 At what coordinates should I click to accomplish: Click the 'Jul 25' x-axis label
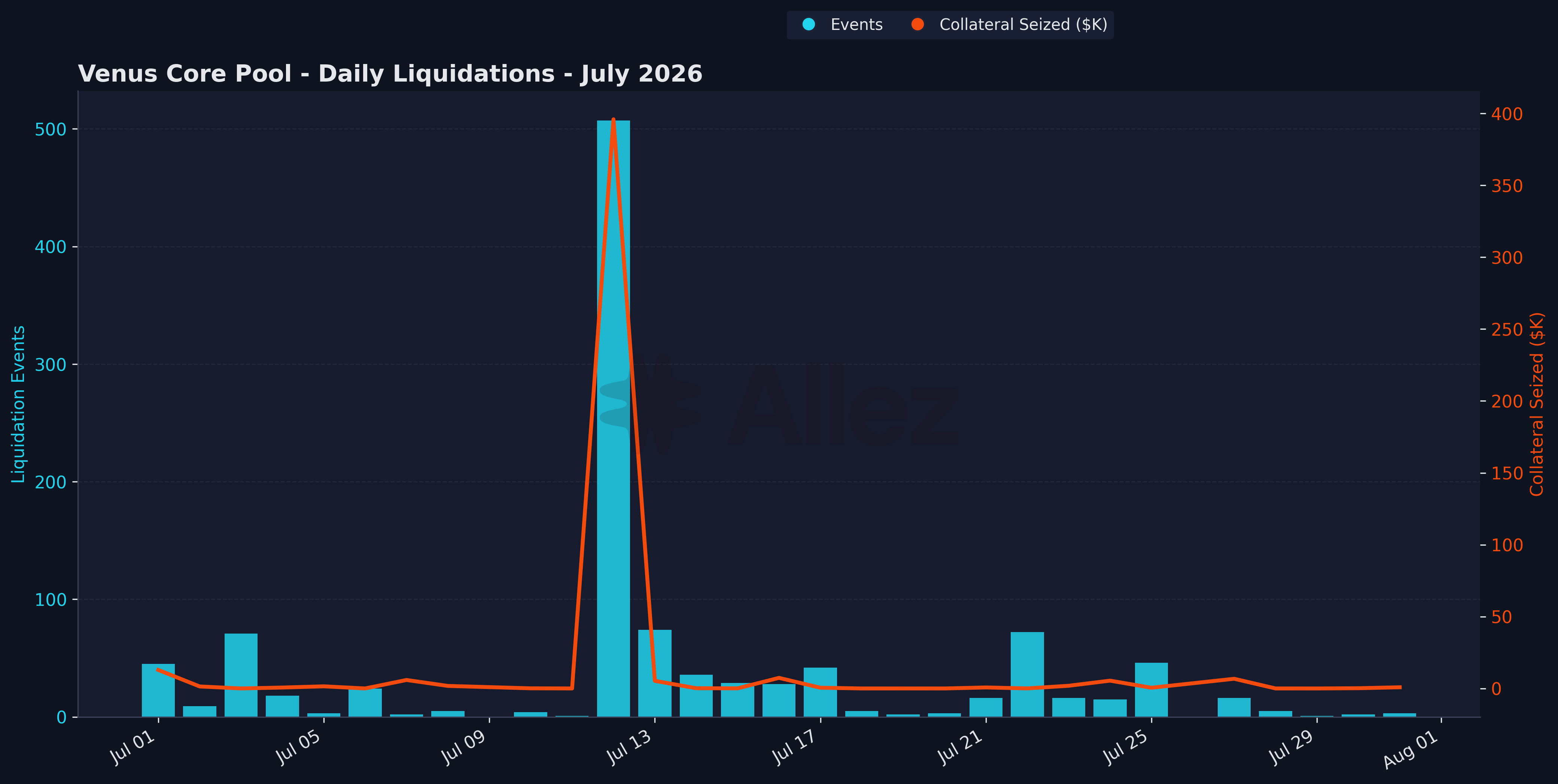[x=1126, y=747]
